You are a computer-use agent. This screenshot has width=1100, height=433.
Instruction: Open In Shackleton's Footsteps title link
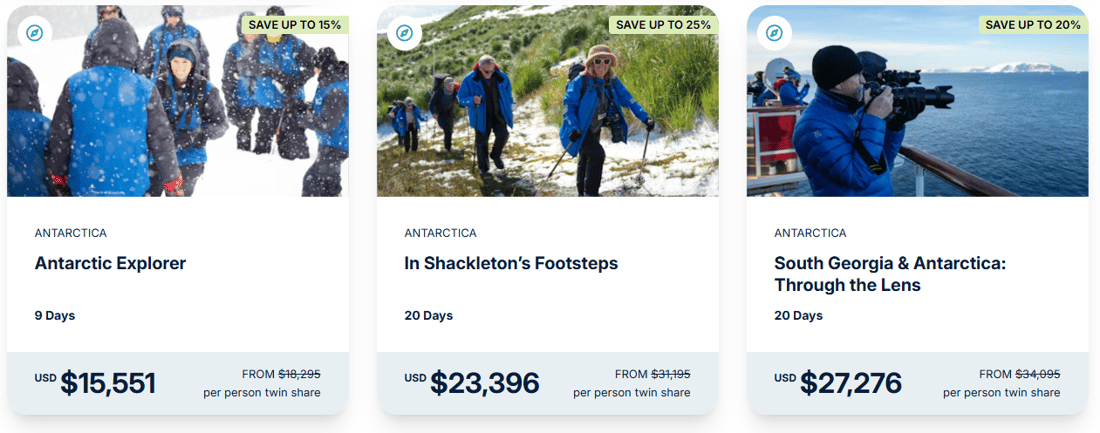tap(511, 264)
